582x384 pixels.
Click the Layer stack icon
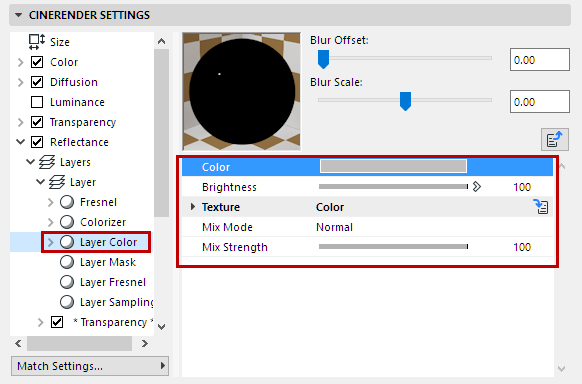(x=57, y=183)
